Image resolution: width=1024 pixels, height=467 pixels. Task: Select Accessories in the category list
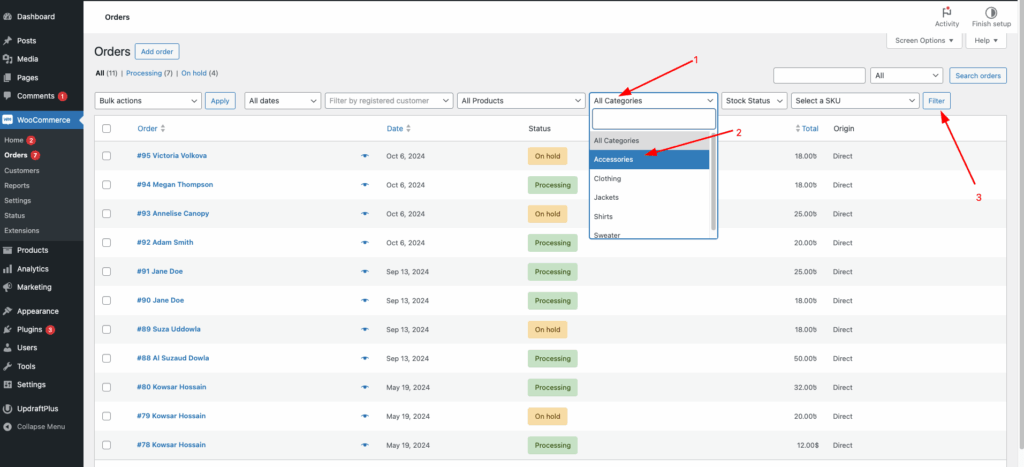pos(649,159)
